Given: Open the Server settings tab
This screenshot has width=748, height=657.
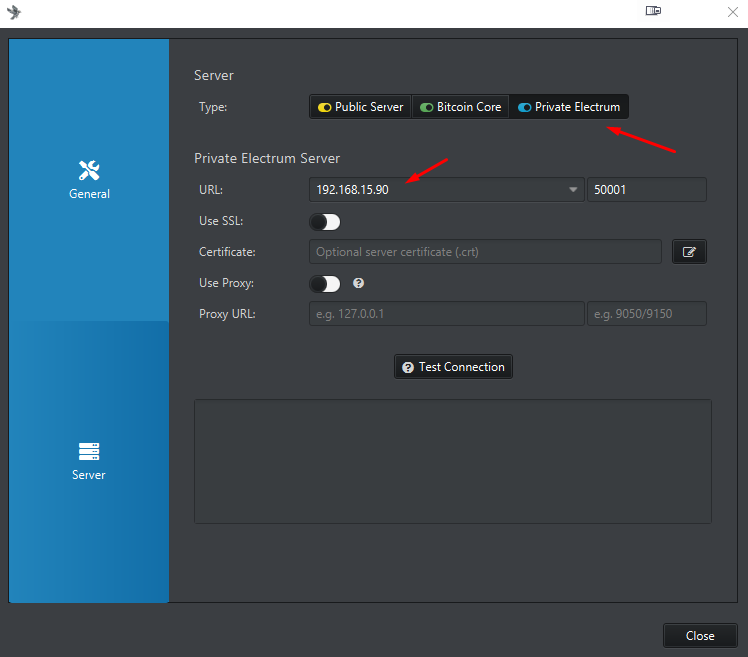Looking at the screenshot, I should (89, 461).
